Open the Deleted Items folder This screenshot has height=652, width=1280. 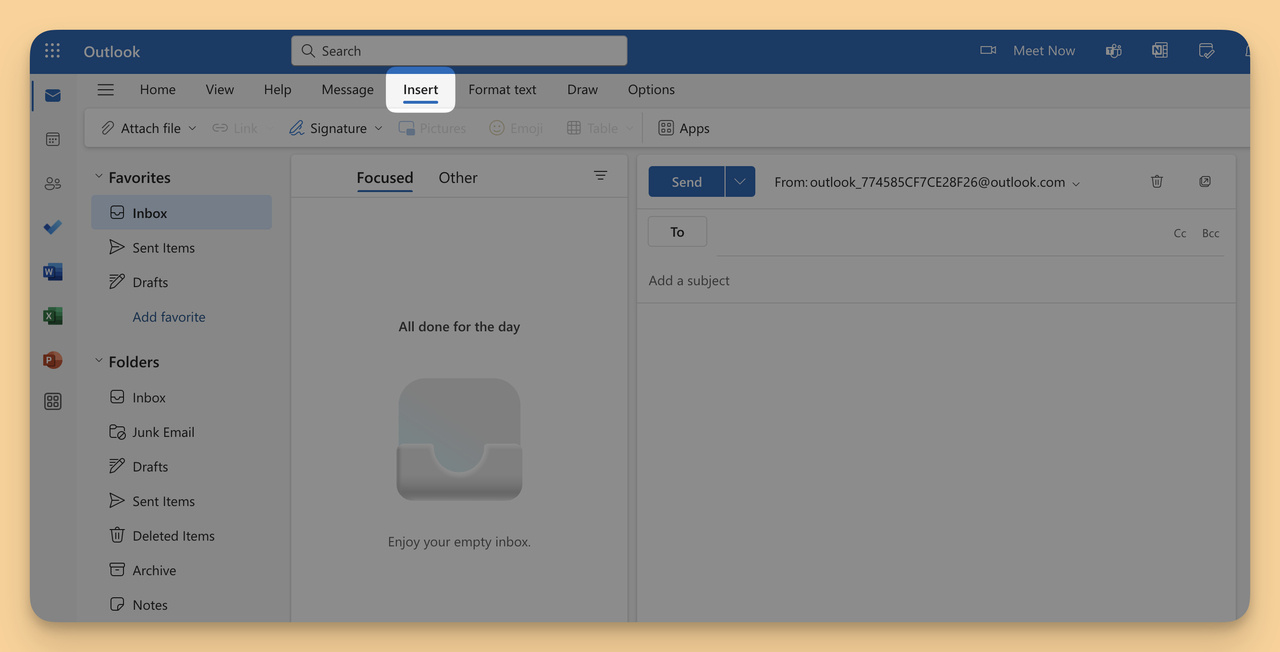pyautogui.click(x=181, y=536)
